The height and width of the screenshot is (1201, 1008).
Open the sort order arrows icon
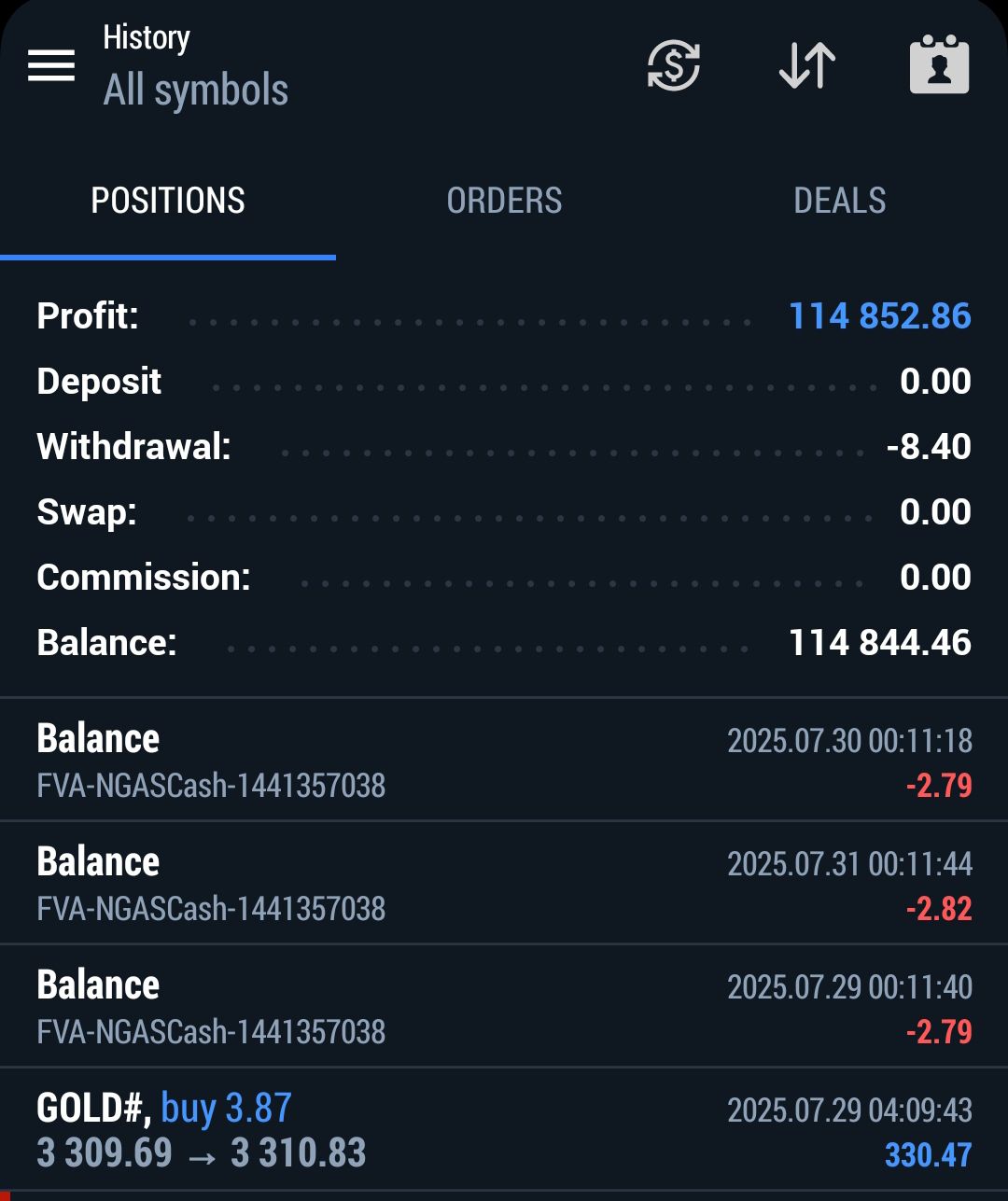coord(807,66)
